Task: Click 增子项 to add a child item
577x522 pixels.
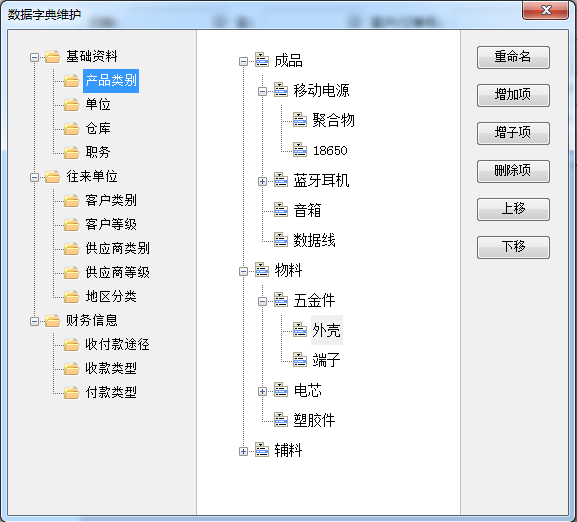Action: (x=513, y=133)
